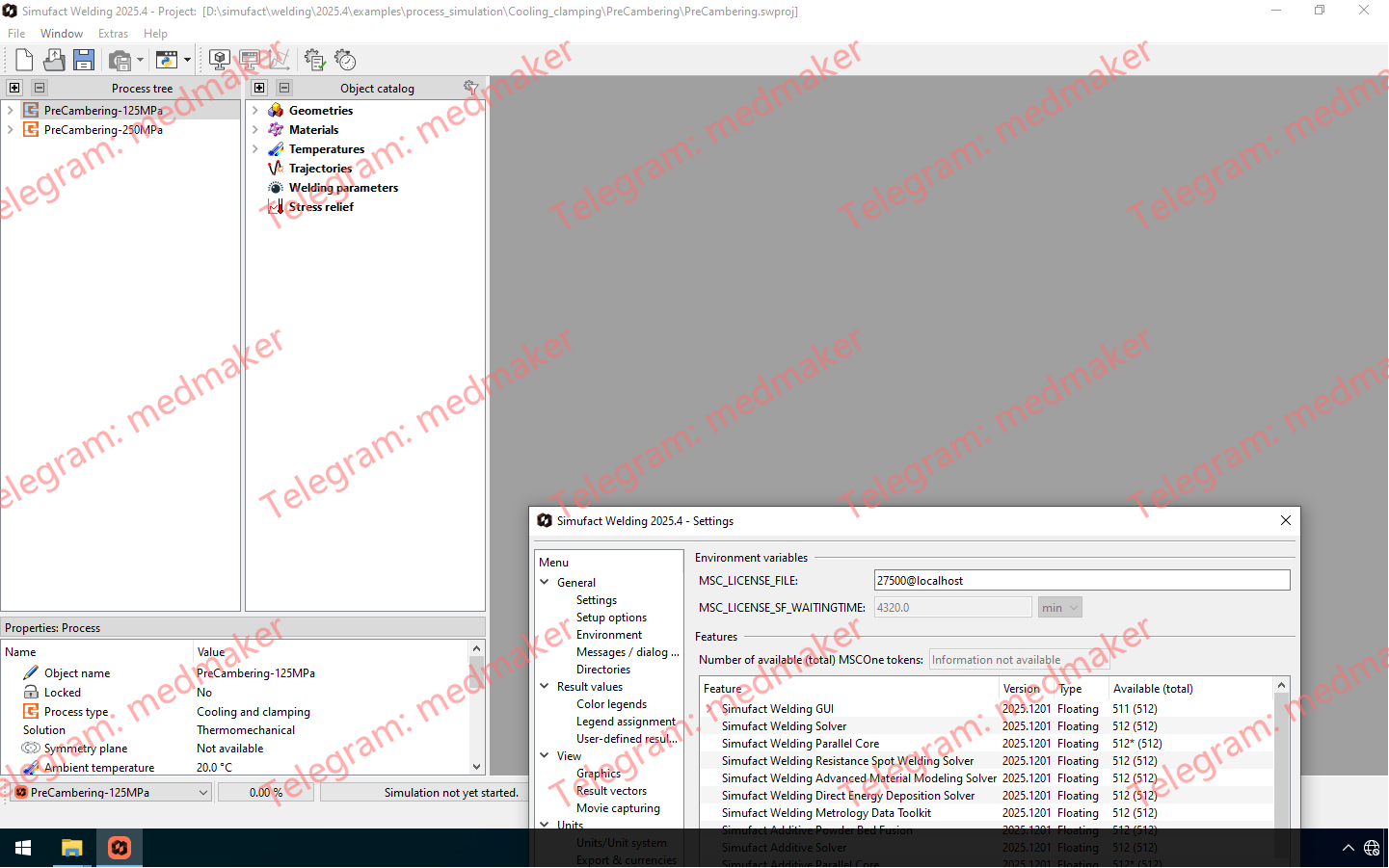Open project with the folder icon
This screenshot has width=1389, height=868.
pos(54,60)
